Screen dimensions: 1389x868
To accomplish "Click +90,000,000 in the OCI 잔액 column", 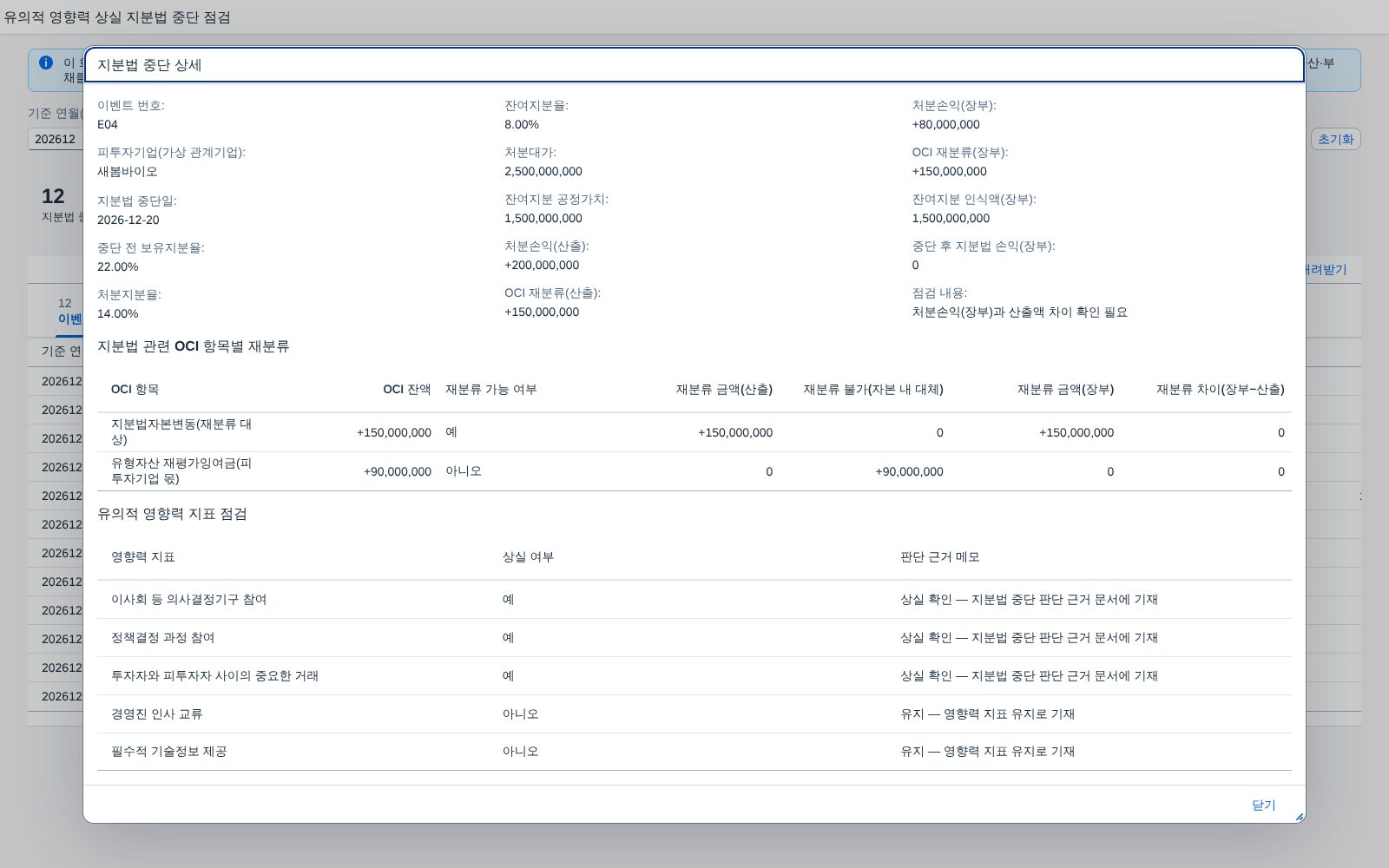I will coord(398,471).
